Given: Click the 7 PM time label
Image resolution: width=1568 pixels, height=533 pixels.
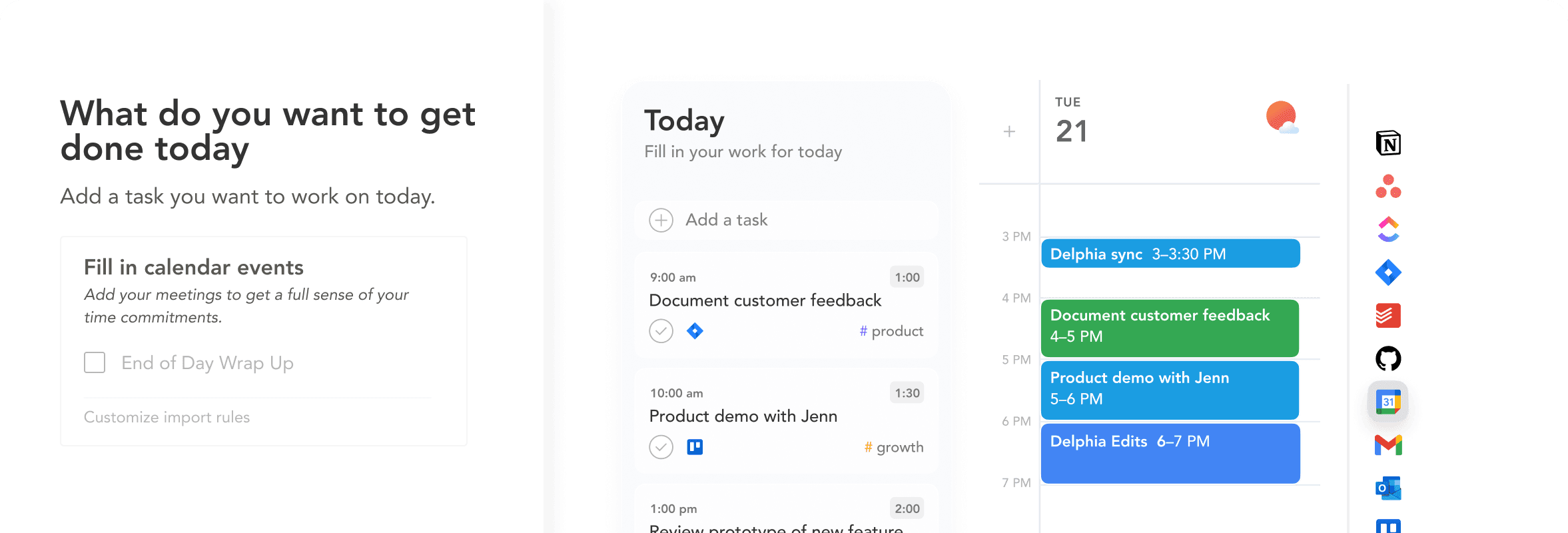Looking at the screenshot, I should click(x=1016, y=482).
